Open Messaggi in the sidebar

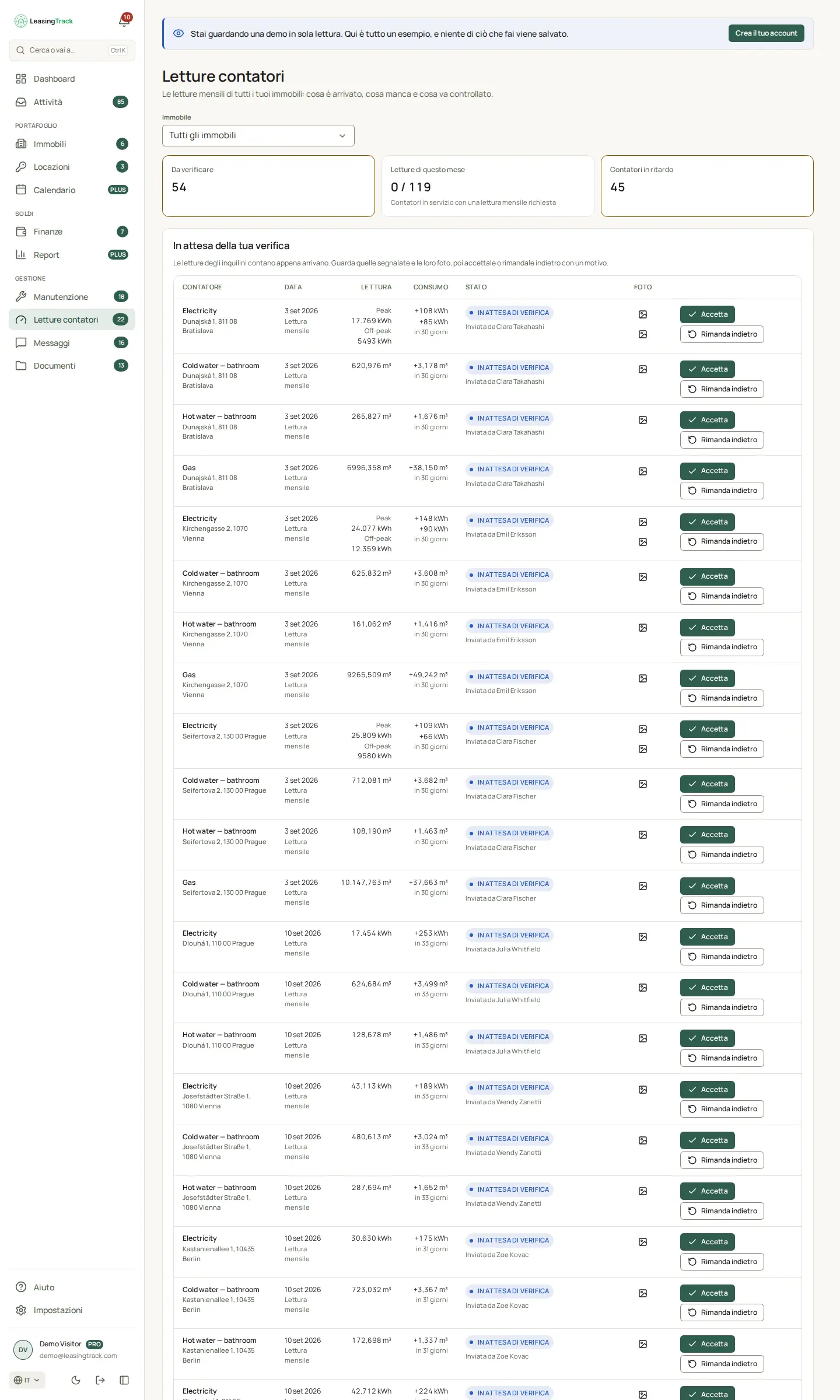[x=72, y=343]
